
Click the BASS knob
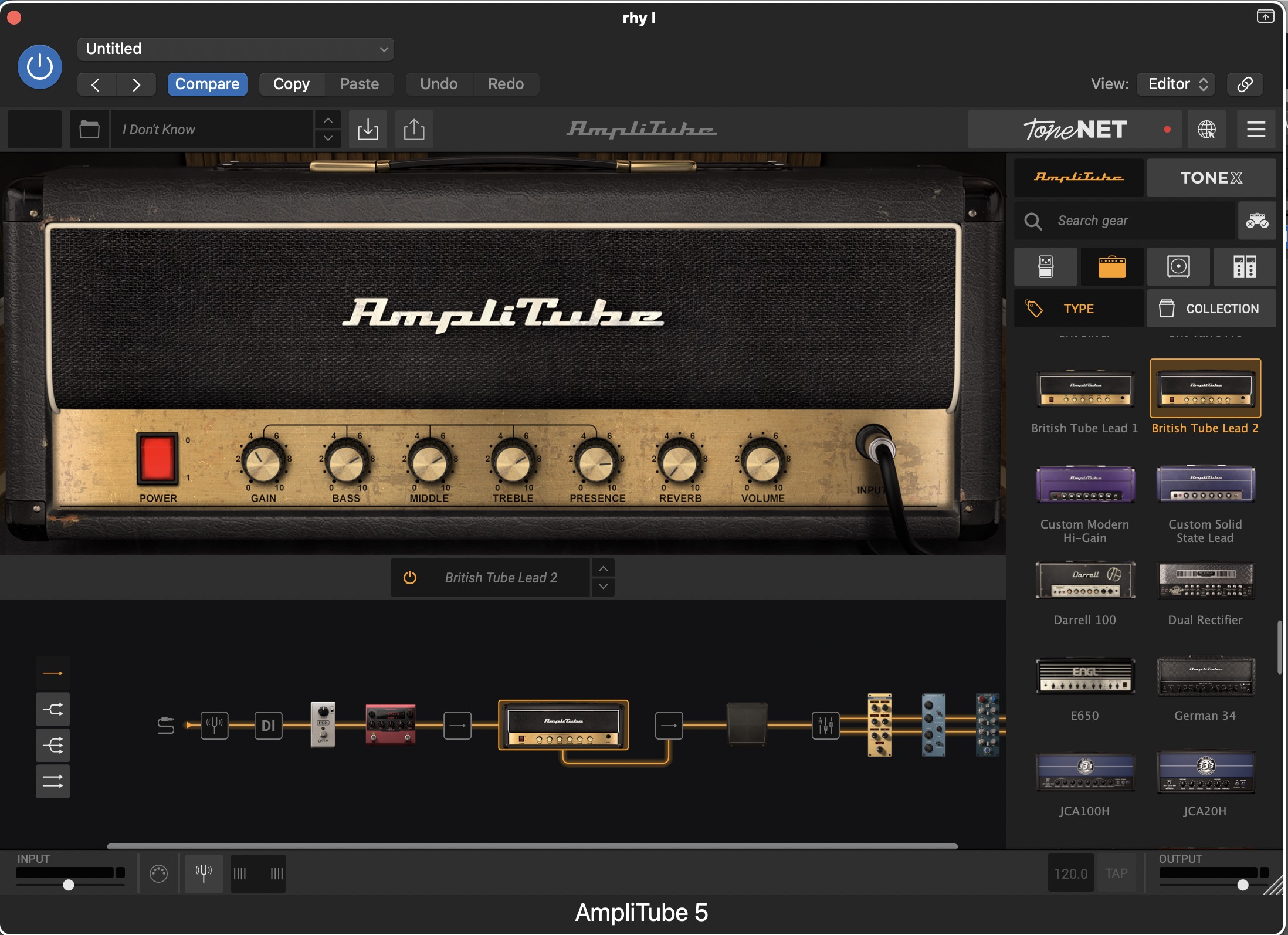coord(347,463)
